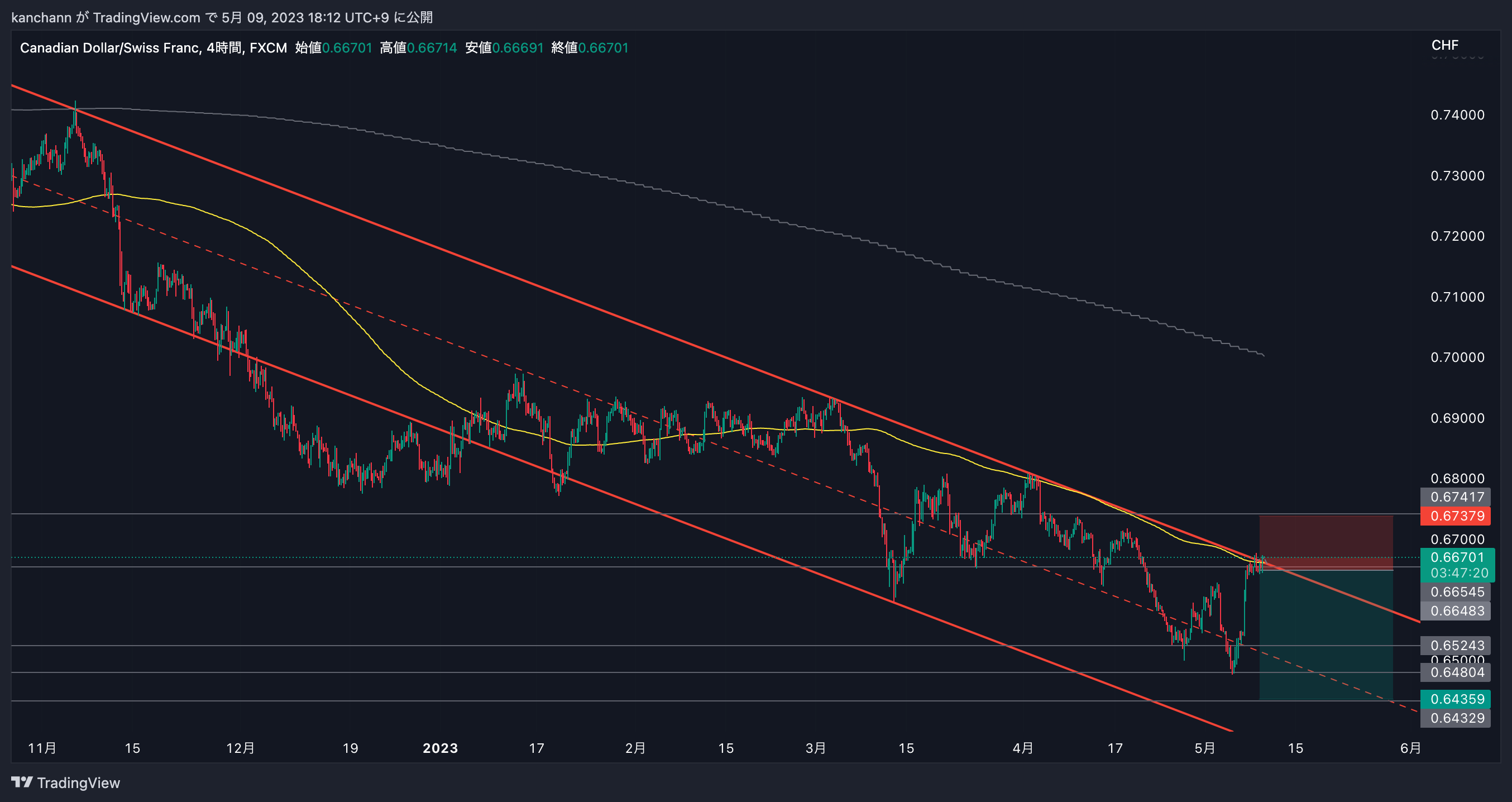Click the gray price label 0.67417

[1455, 497]
